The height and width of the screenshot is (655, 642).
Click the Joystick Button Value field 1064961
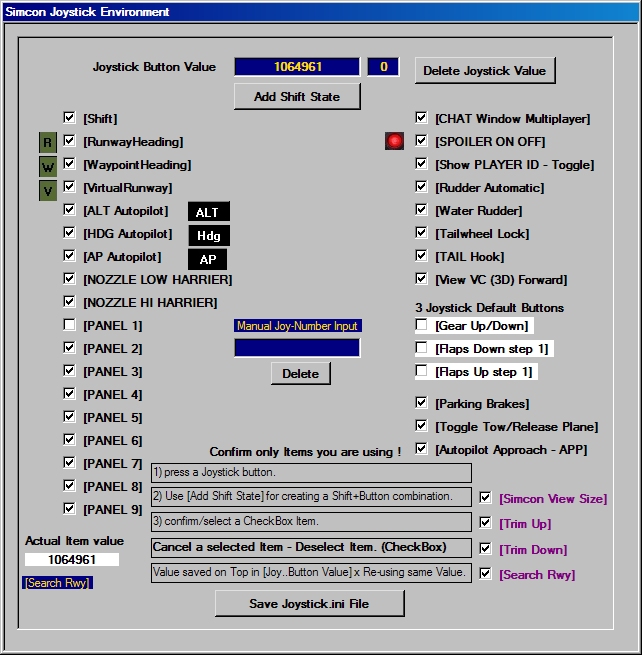297,67
